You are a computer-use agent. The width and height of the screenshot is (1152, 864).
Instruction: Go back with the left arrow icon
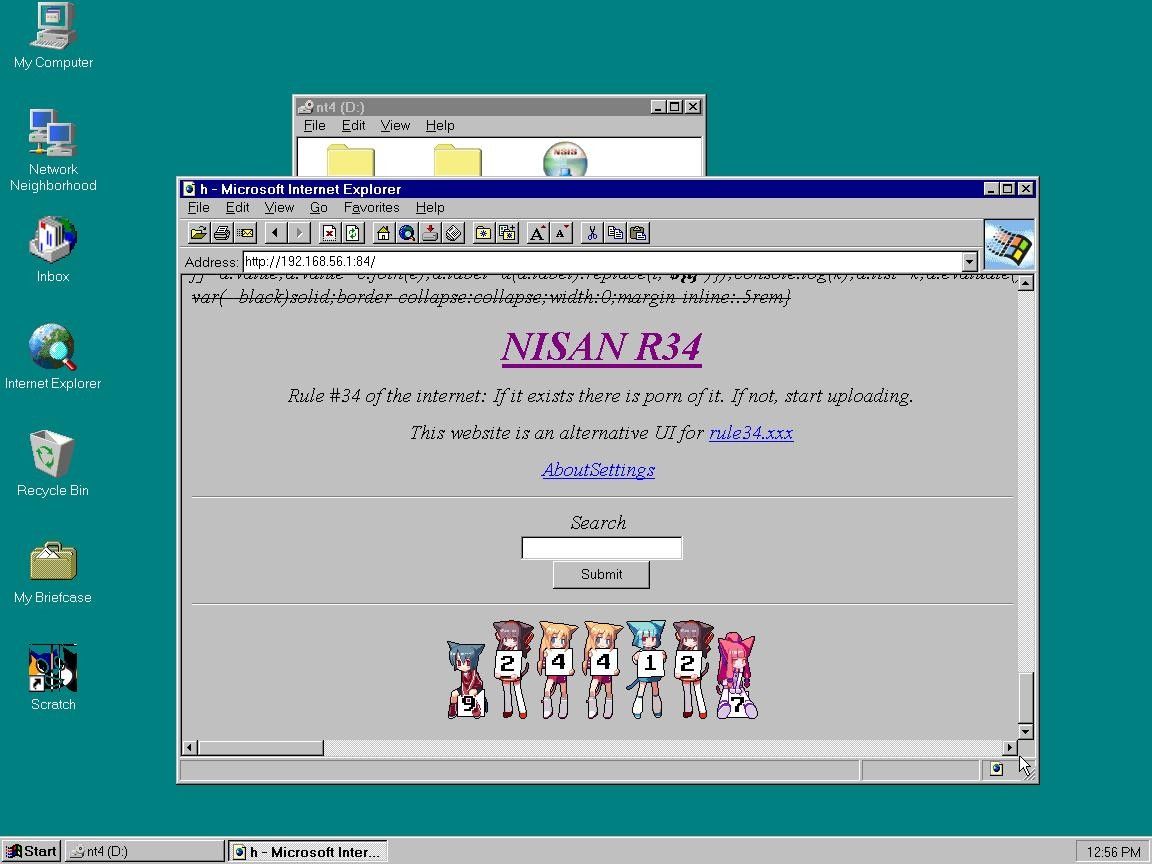point(275,234)
